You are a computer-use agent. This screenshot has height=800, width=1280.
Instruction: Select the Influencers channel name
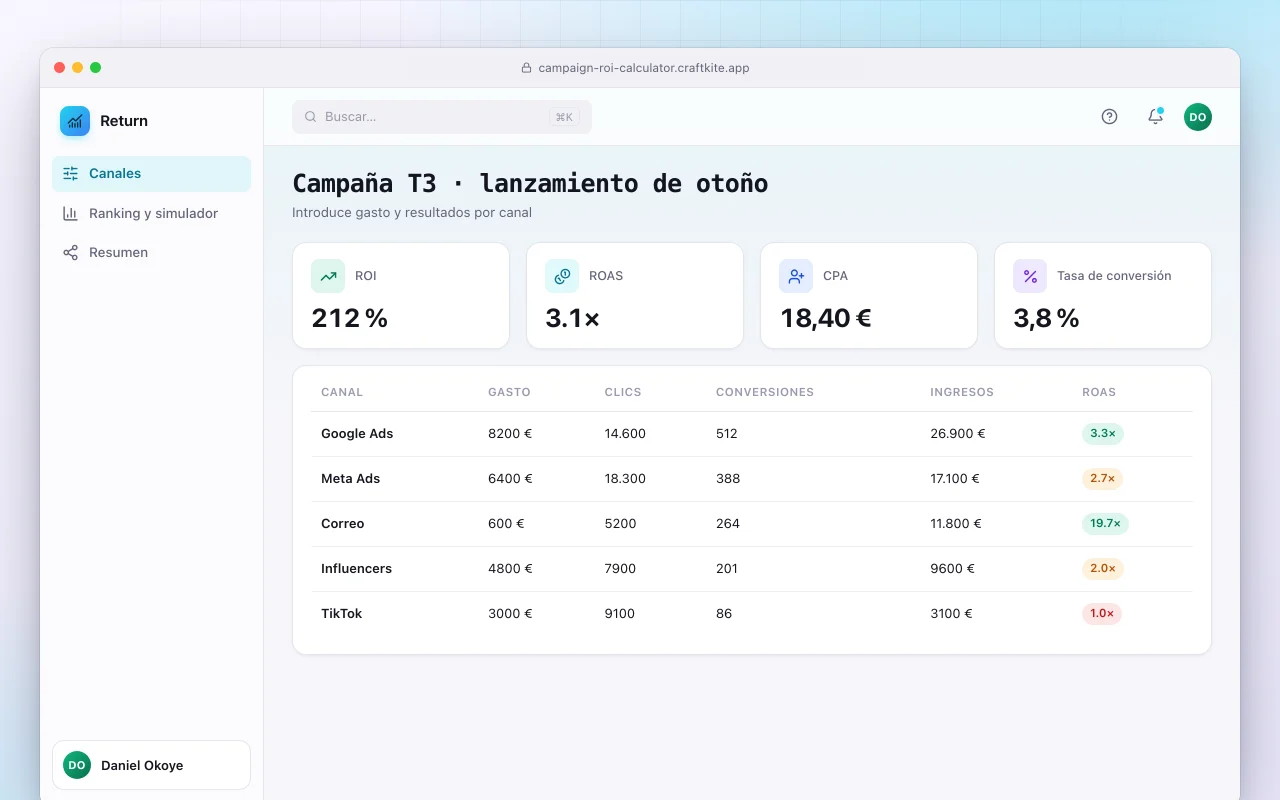coord(356,569)
